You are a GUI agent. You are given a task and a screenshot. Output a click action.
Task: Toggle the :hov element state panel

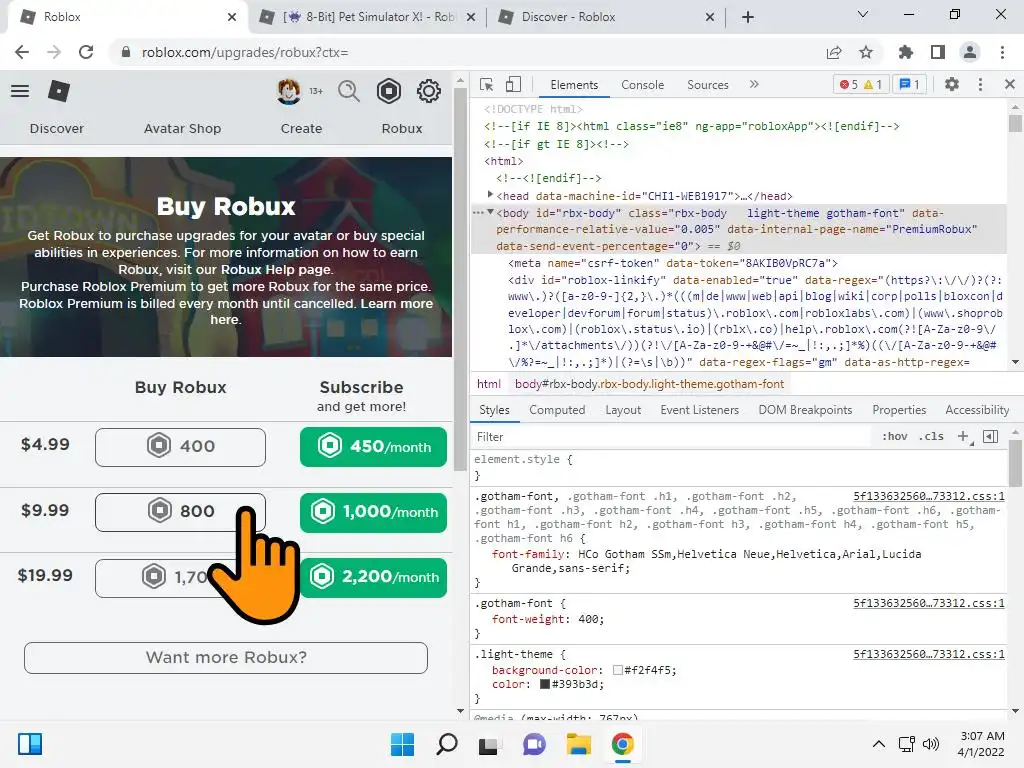895,436
